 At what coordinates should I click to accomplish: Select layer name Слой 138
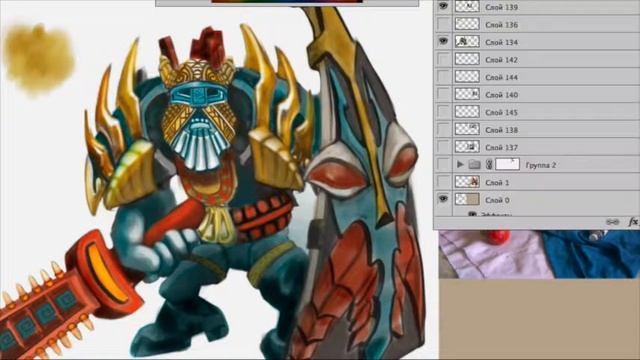click(501, 130)
